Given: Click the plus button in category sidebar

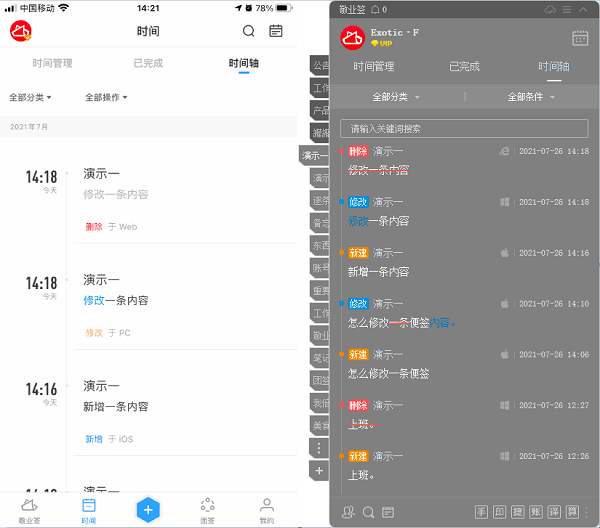Looking at the screenshot, I should point(319,471).
